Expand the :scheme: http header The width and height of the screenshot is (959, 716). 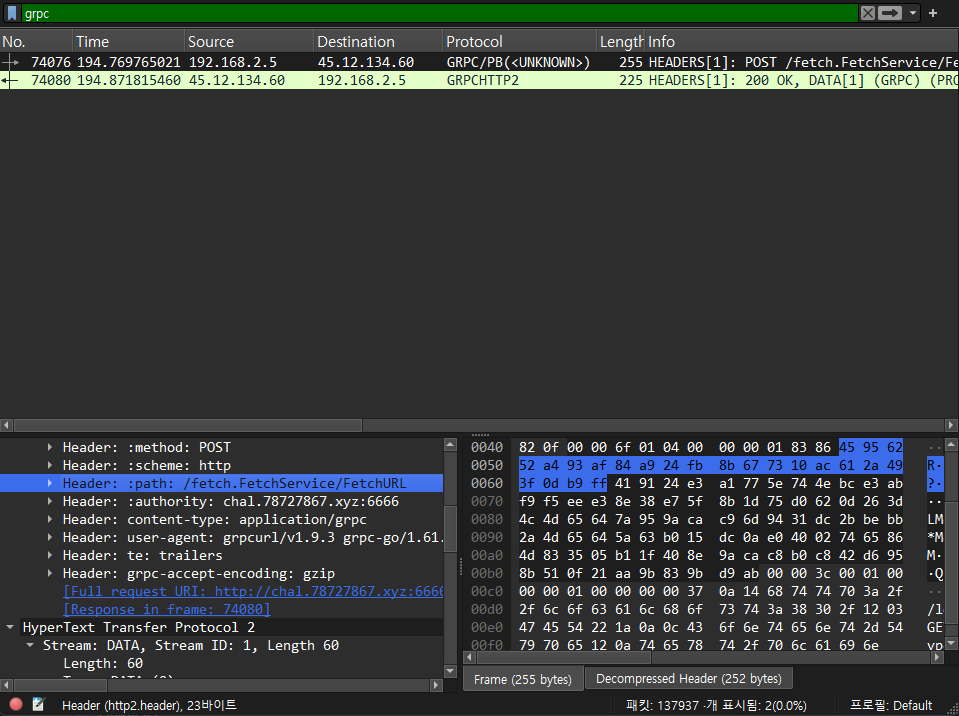pos(50,465)
